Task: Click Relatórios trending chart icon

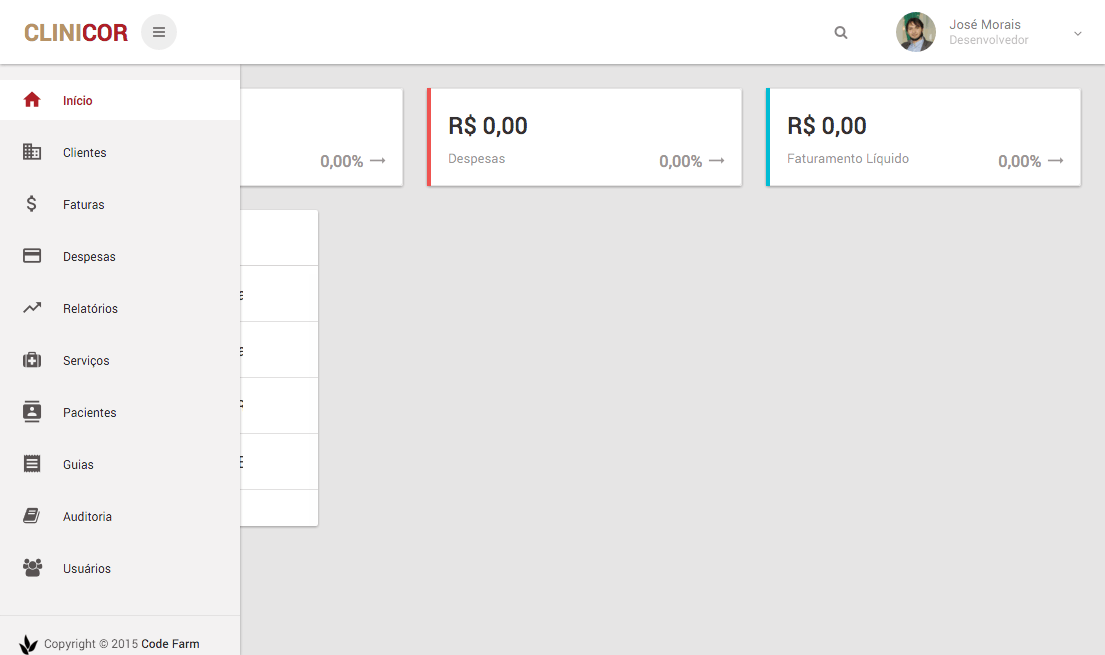Action: tap(32, 307)
